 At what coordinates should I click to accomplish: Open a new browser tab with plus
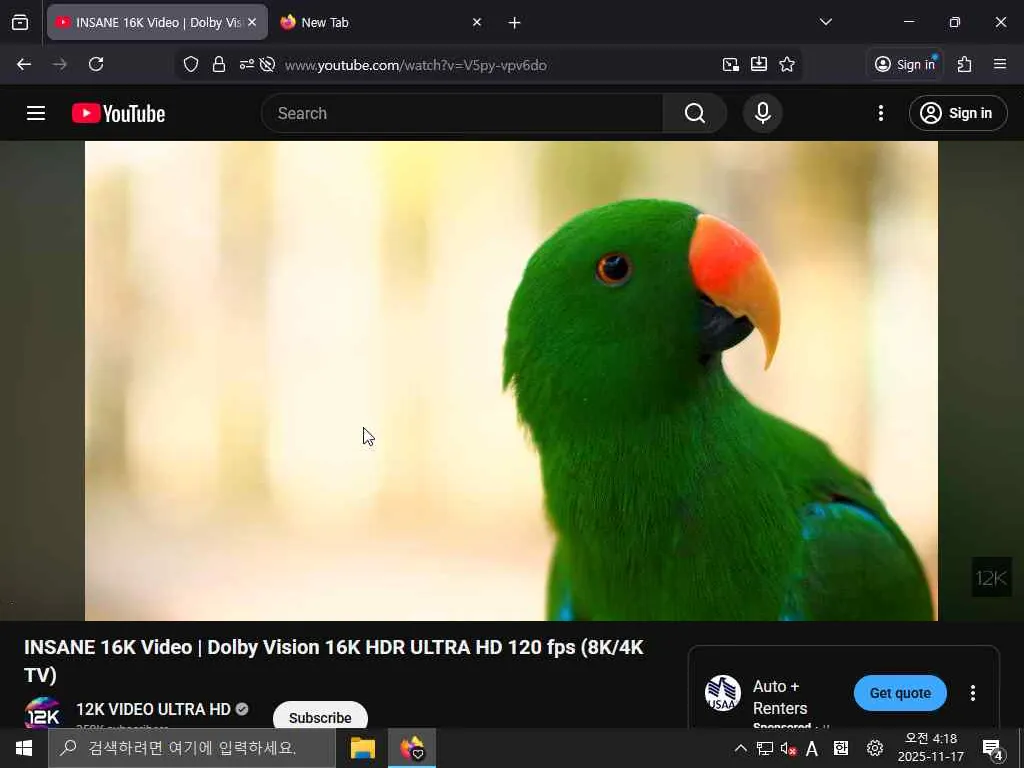point(515,23)
